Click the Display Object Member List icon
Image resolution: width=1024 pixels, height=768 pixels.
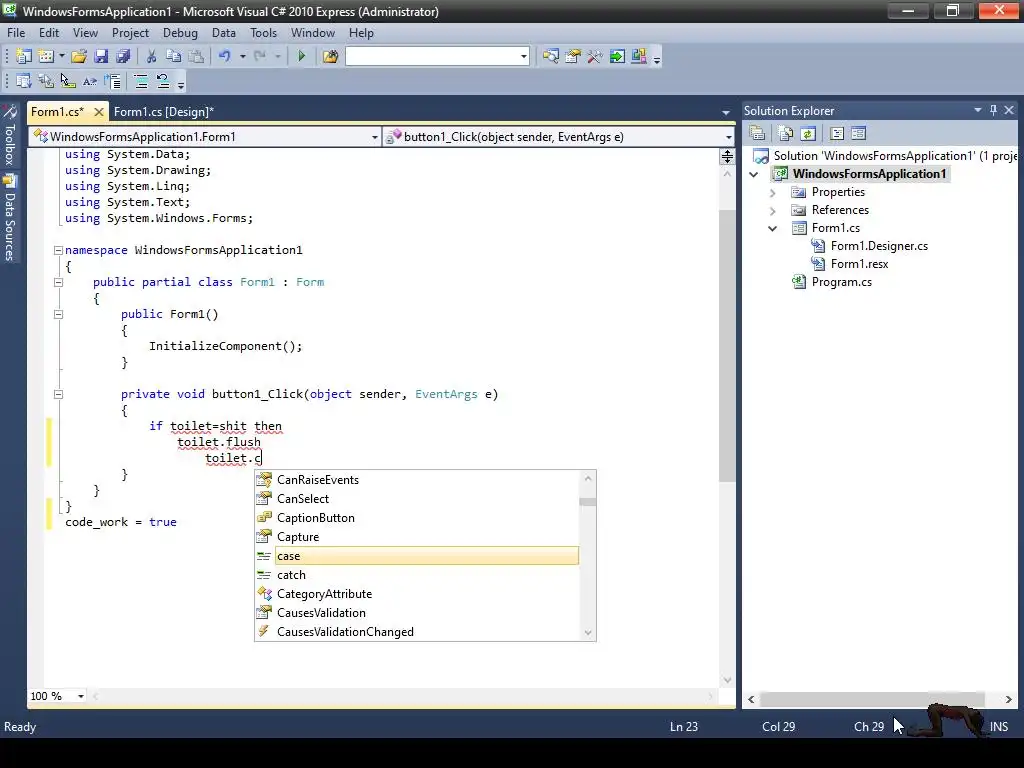tap(24, 81)
